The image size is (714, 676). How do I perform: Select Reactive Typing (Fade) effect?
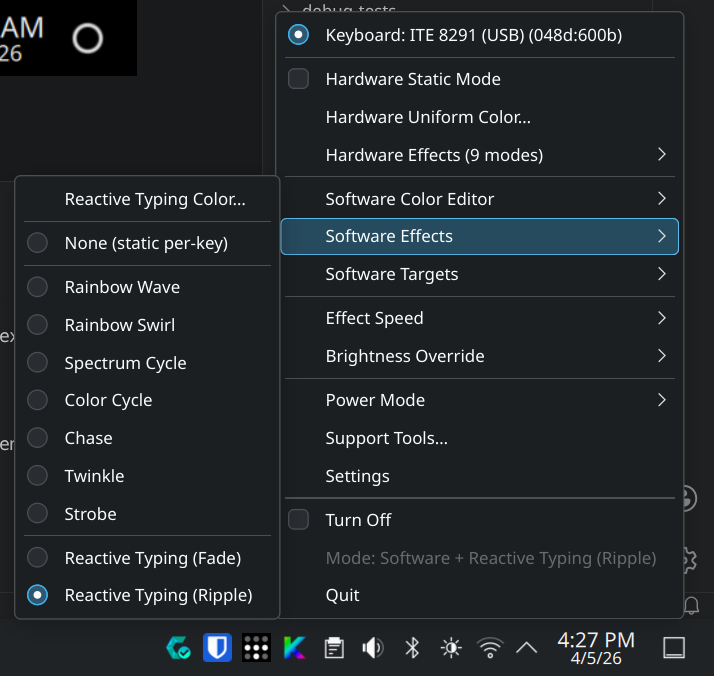[147, 558]
